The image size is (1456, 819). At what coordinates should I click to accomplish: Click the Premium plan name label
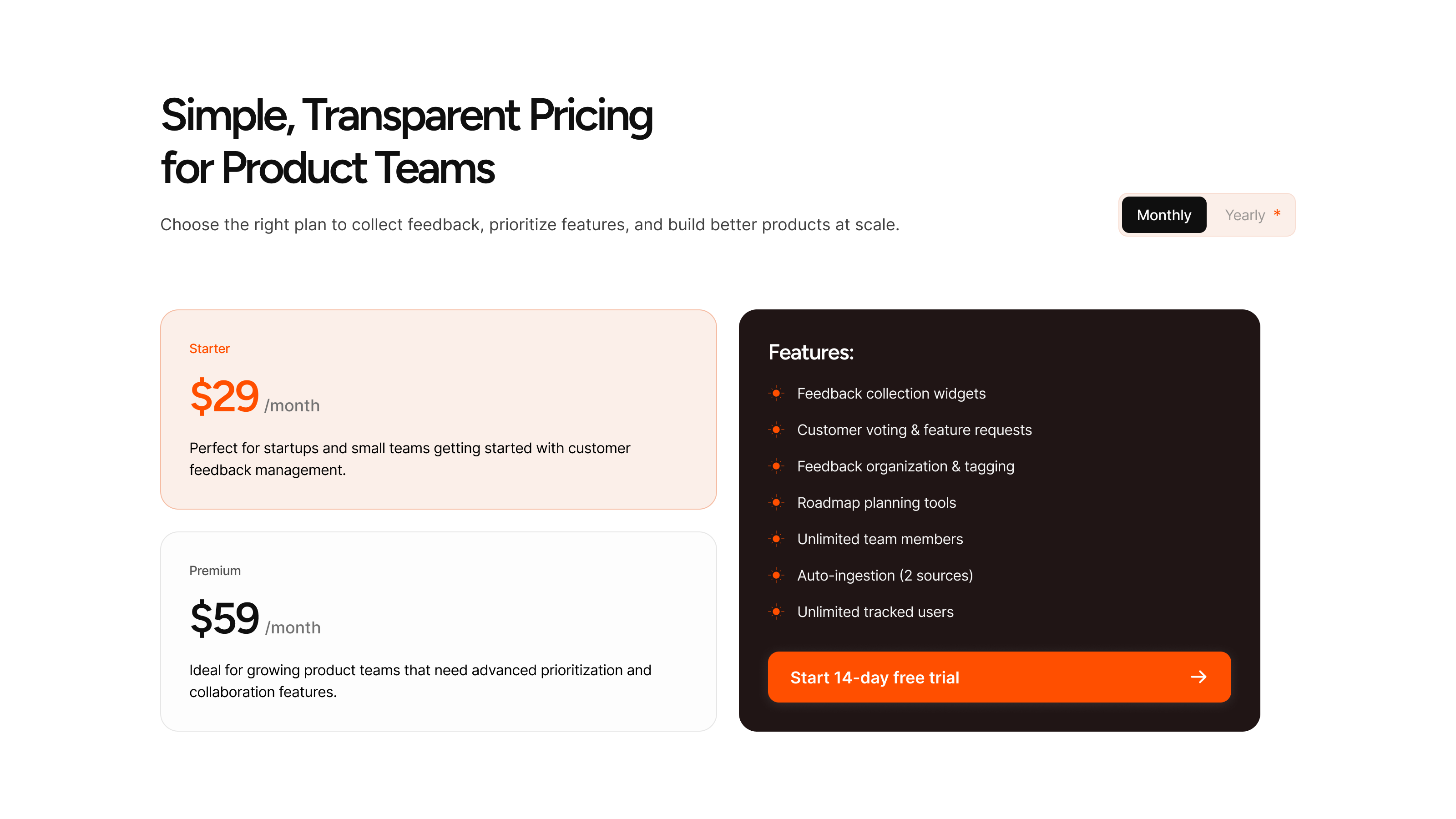point(215,571)
